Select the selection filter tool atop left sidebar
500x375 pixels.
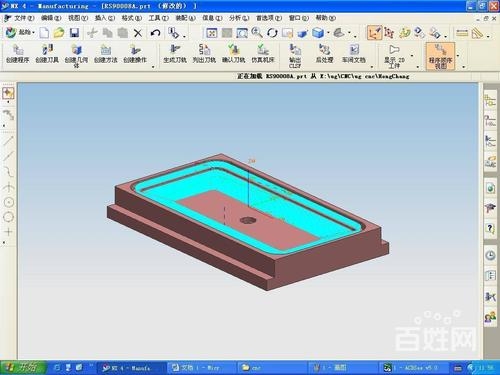pos(8,93)
